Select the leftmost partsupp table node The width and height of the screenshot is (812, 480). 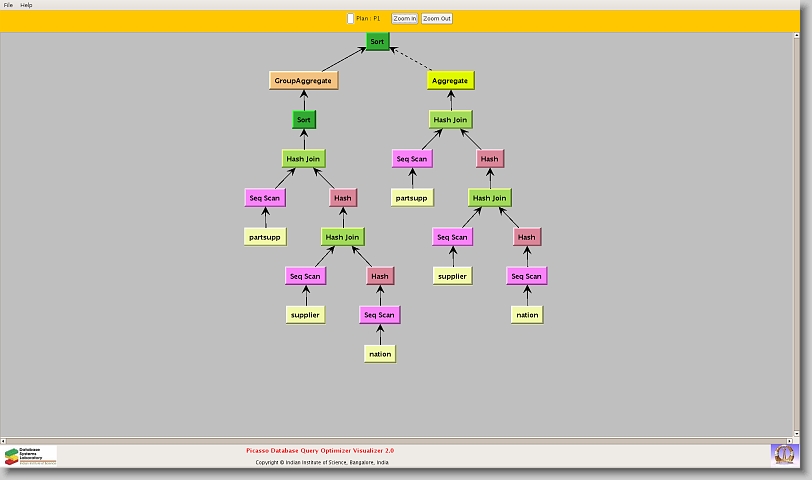(x=265, y=237)
